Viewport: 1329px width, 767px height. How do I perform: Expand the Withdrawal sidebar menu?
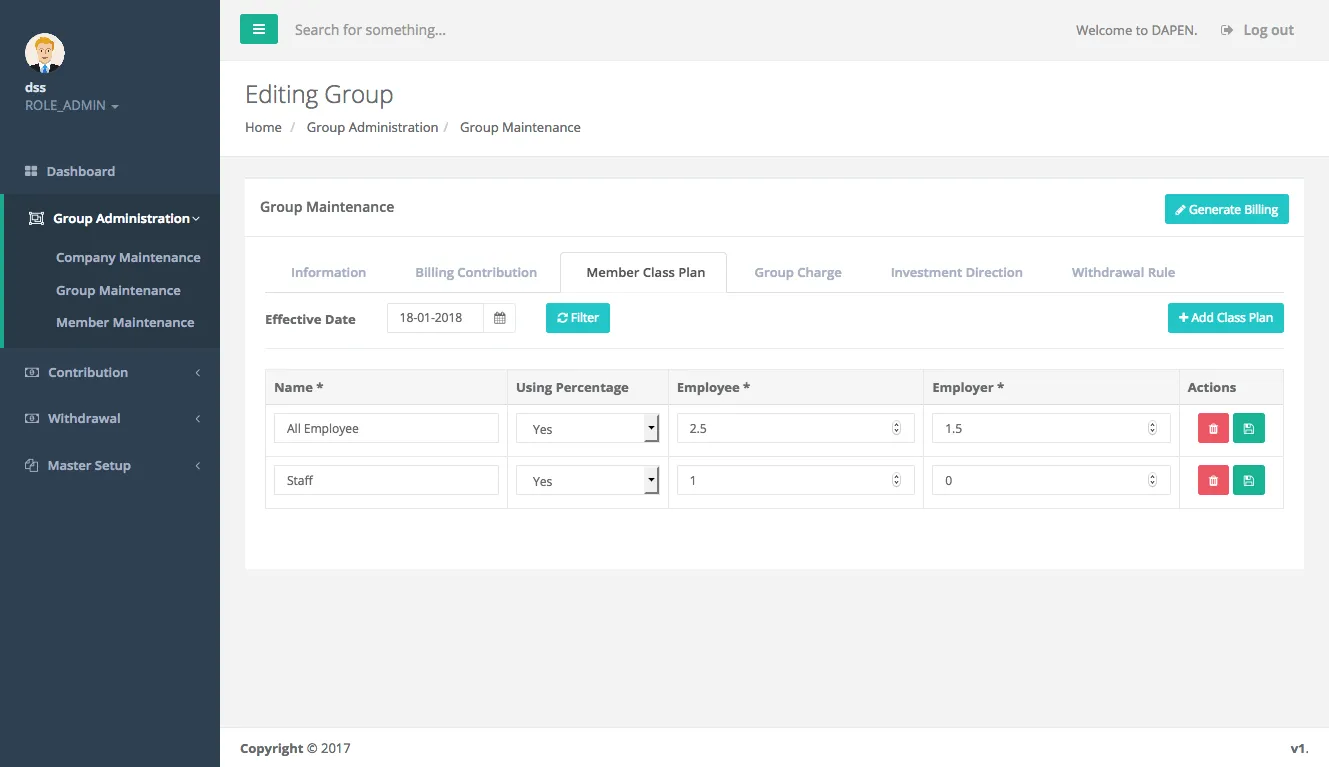[110, 418]
